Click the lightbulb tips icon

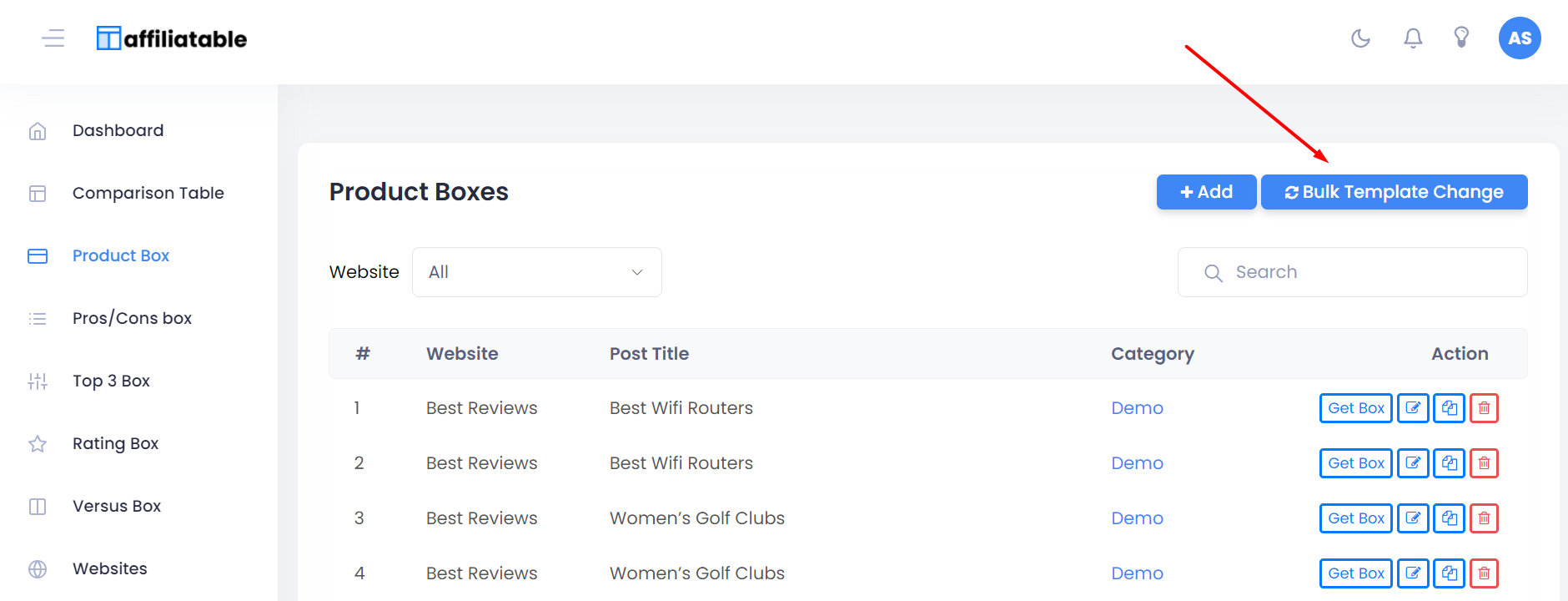[1461, 38]
